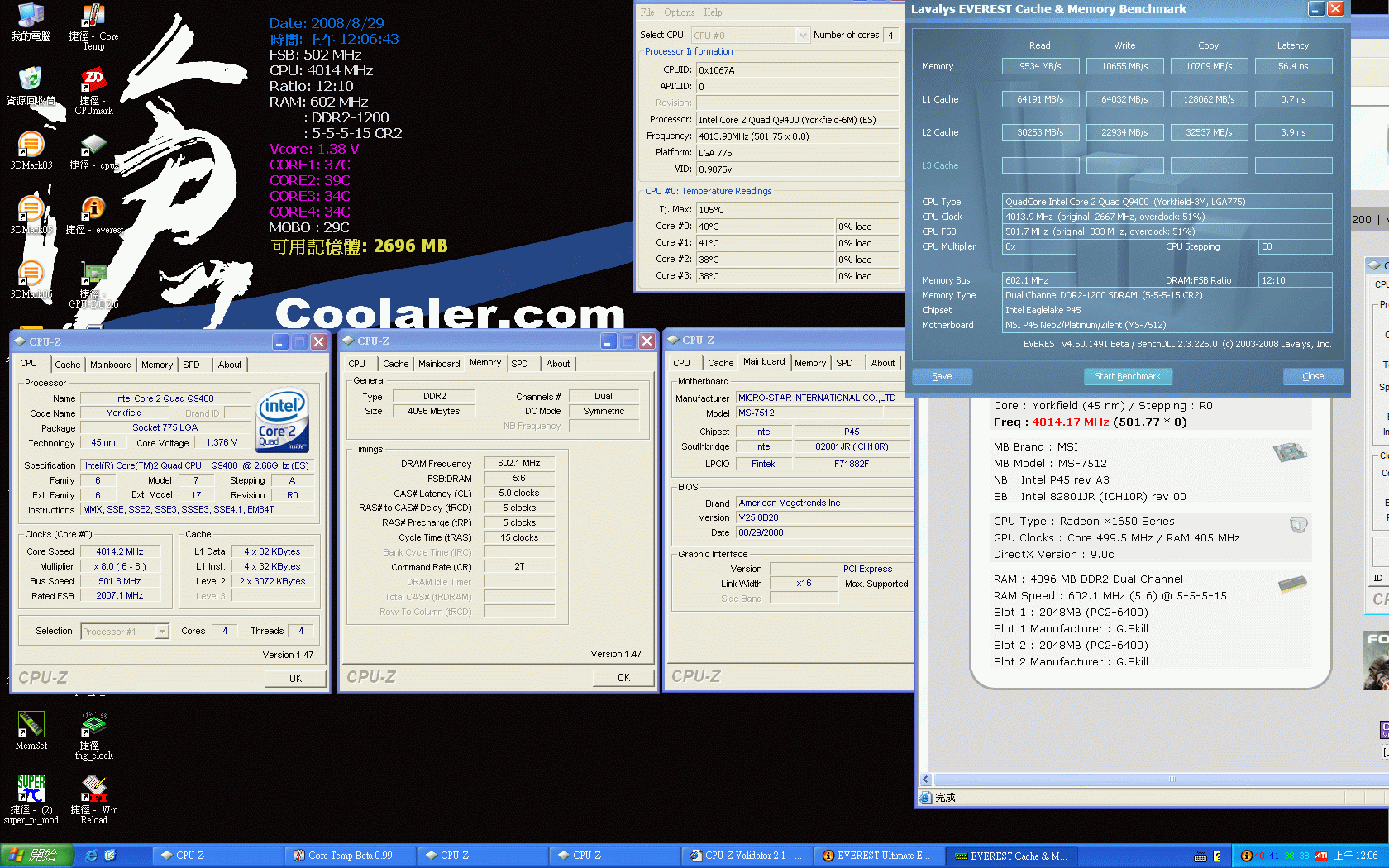Click Save in the EVEREST benchmark window
Screen dimensions: 1389x868
(x=942, y=376)
